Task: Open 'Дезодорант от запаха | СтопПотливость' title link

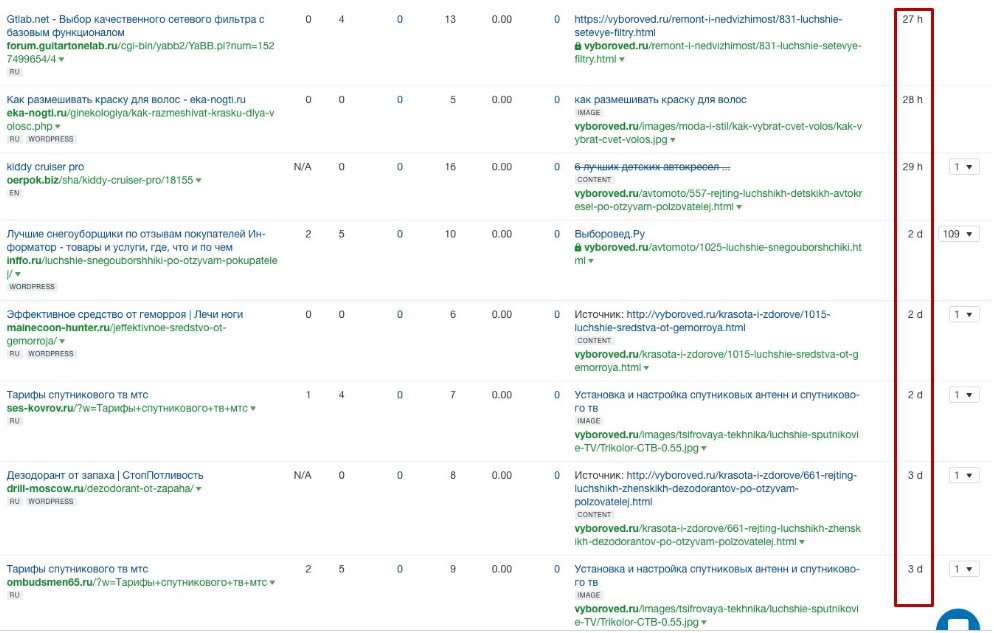Action: point(105,475)
